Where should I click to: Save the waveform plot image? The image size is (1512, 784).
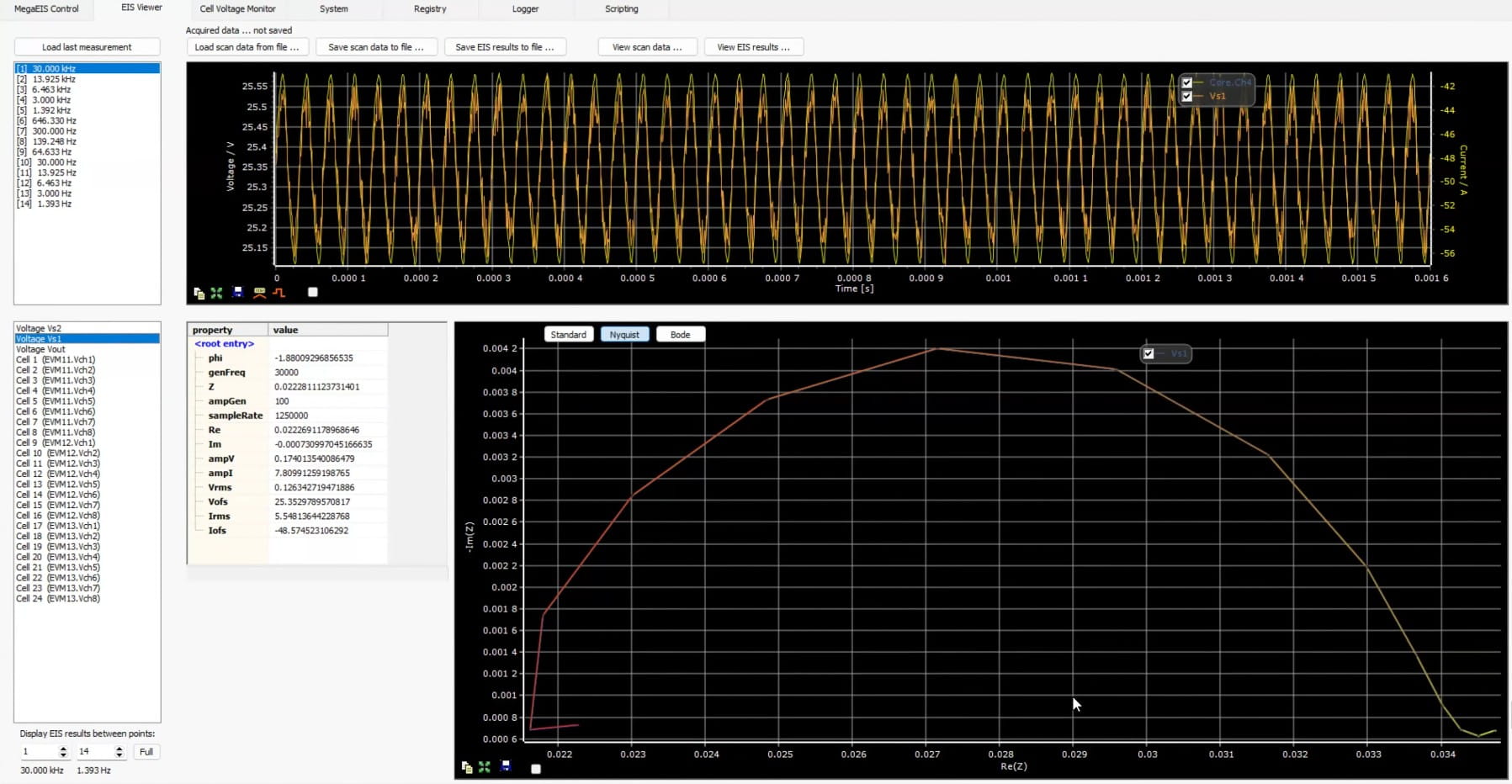238,293
